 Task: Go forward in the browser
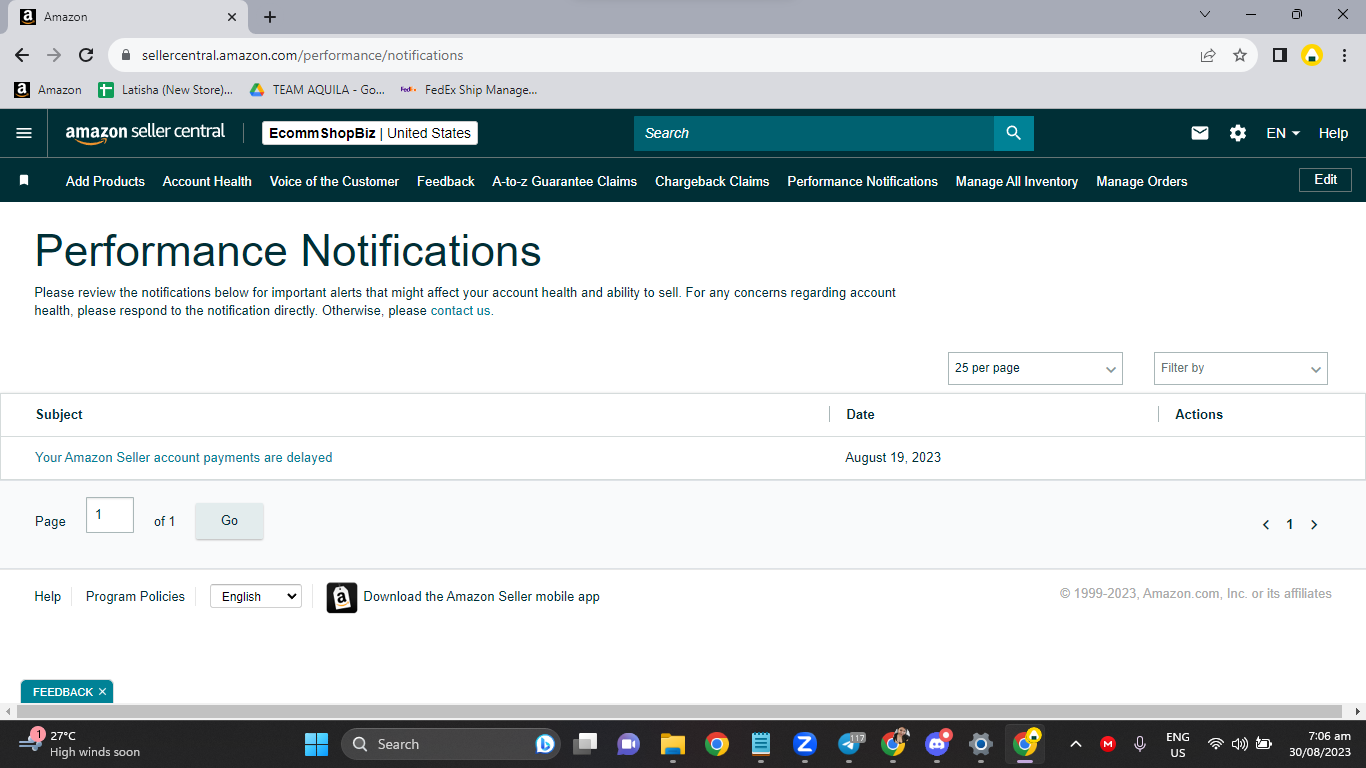[54, 56]
